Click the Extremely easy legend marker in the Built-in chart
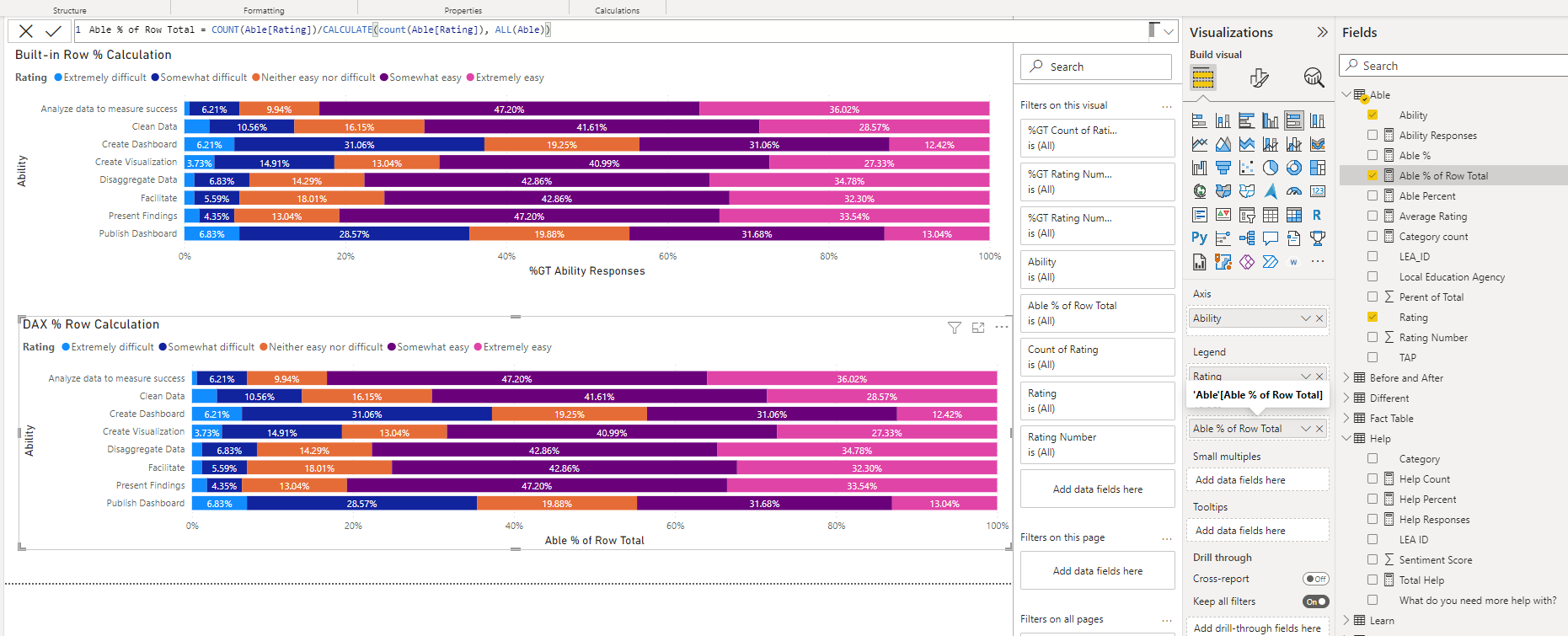The height and width of the screenshot is (636, 1568). (x=470, y=77)
